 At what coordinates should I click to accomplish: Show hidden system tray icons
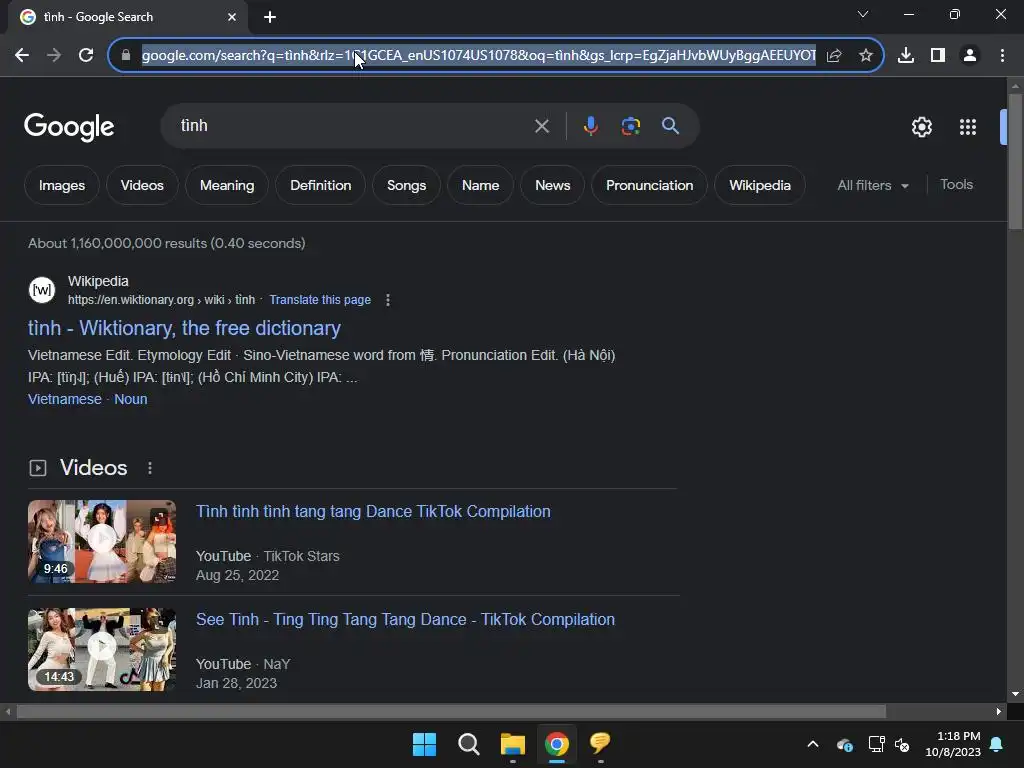pyautogui.click(x=813, y=744)
